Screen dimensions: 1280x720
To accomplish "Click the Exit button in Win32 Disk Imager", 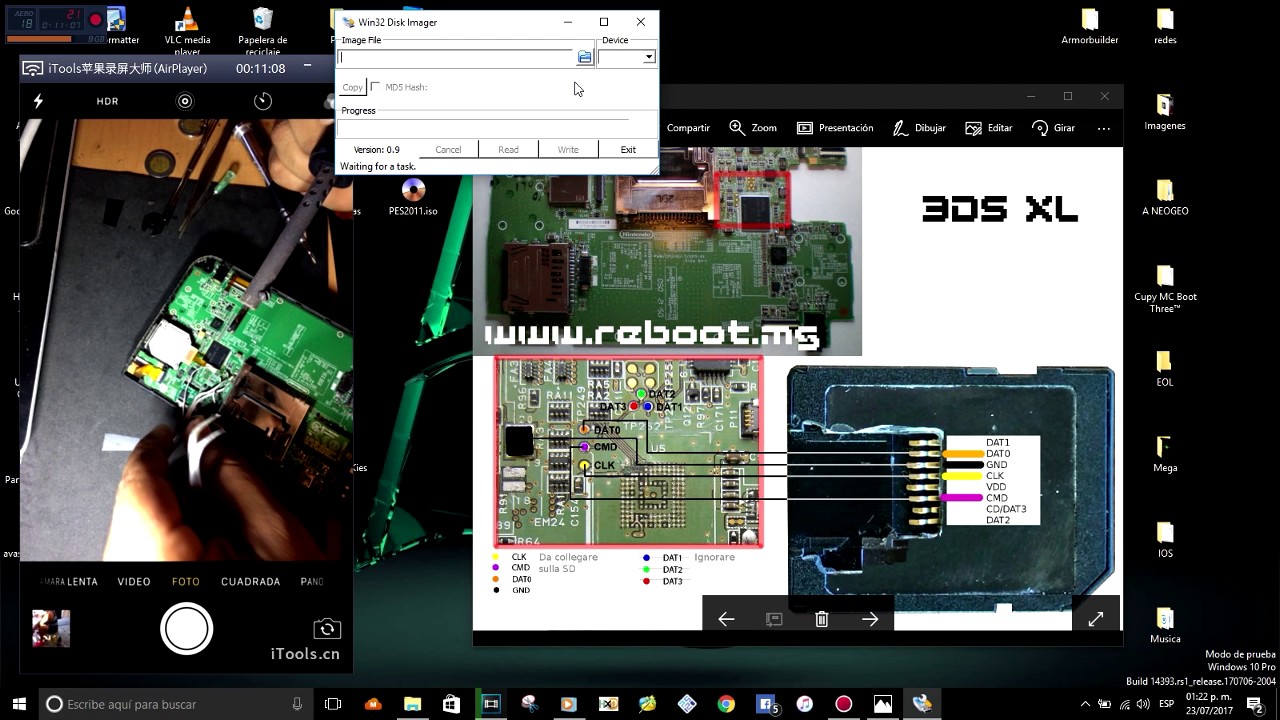I will pos(628,150).
